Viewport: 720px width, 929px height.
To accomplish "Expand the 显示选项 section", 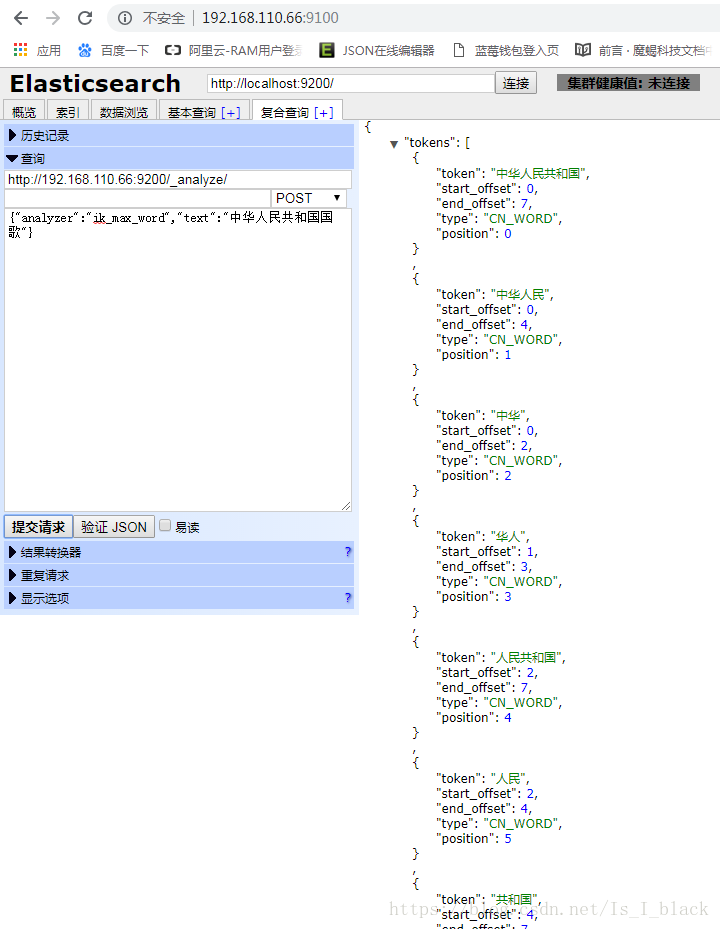I will coord(178,598).
